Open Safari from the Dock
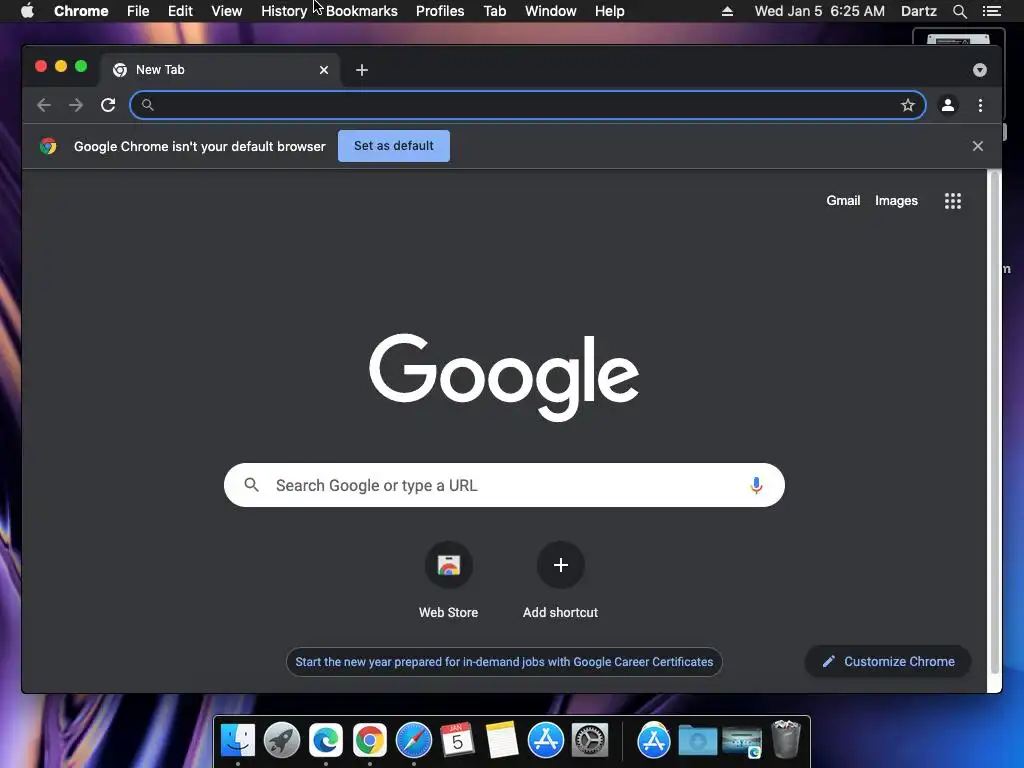1024x768 pixels. 414,740
